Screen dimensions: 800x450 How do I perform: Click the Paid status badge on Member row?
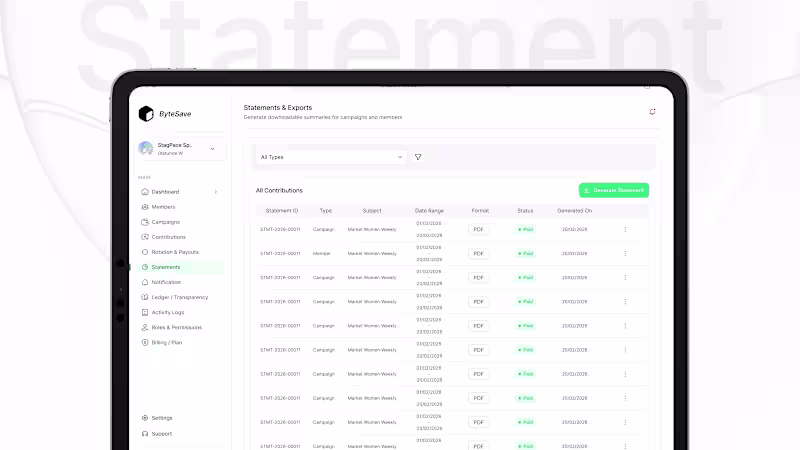click(525, 254)
